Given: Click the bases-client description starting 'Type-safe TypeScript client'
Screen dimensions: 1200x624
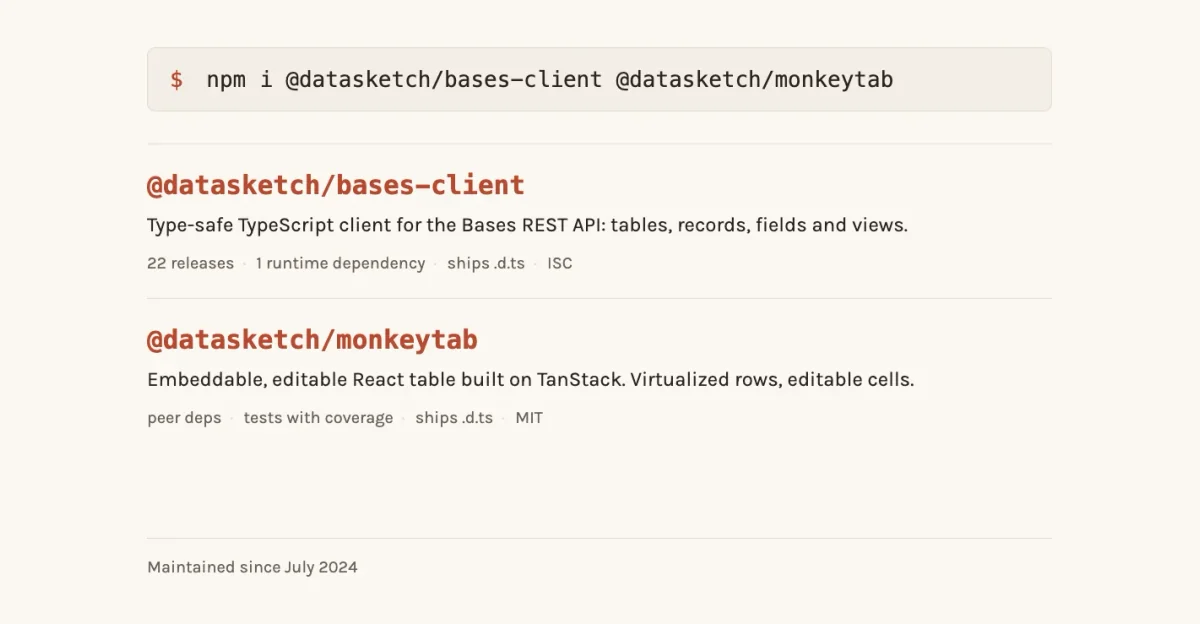Looking at the screenshot, I should [x=527, y=225].
